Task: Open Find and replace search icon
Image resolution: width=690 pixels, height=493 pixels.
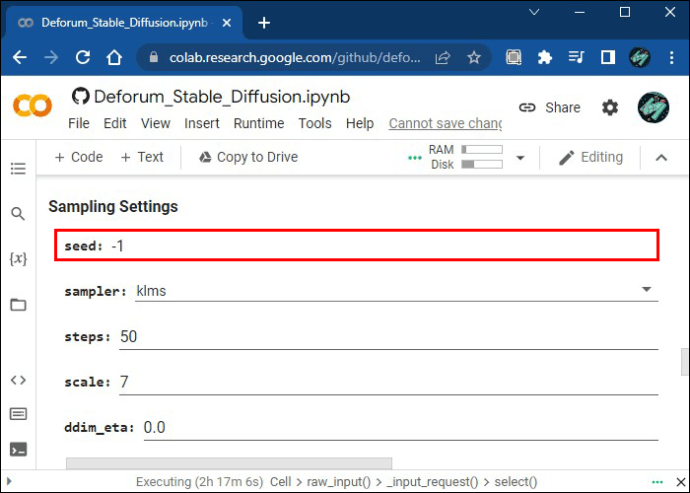Action: pyautogui.click(x=18, y=214)
